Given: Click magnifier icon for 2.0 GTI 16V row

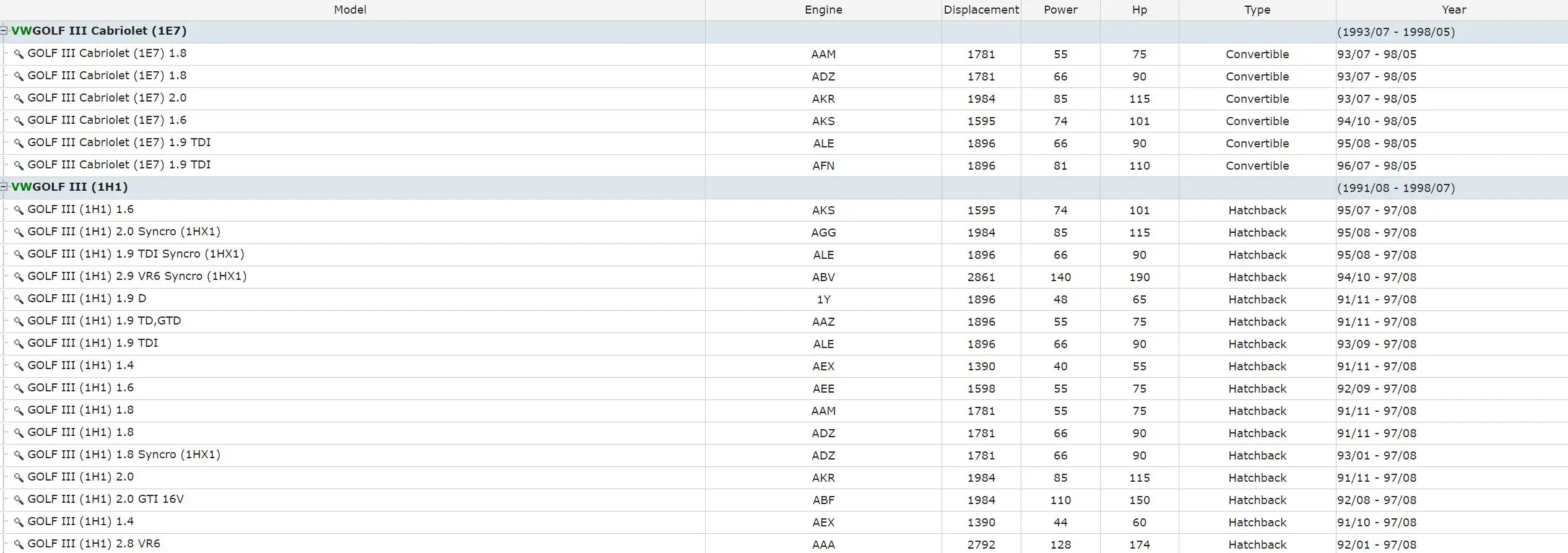Looking at the screenshot, I should (x=19, y=500).
